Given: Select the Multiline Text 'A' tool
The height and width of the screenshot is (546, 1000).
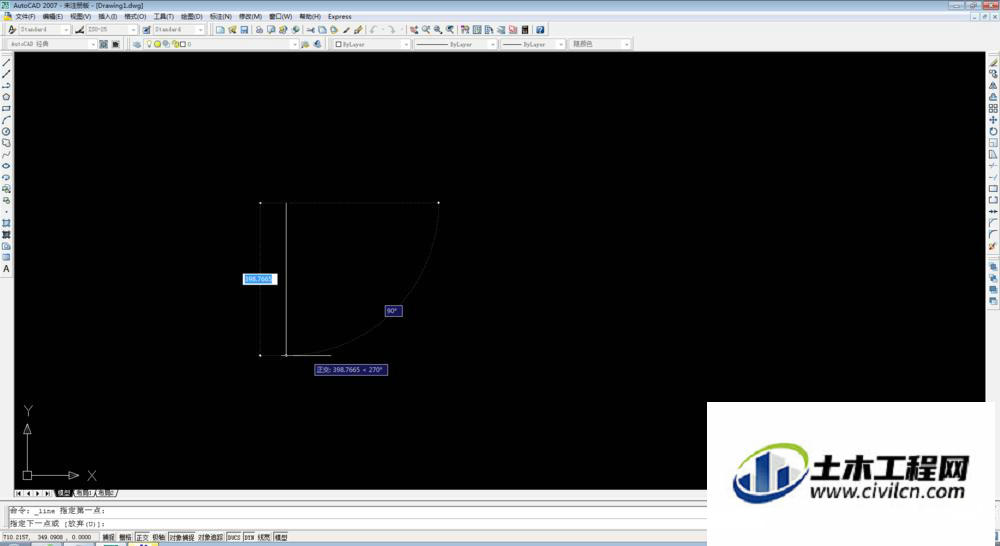Looking at the screenshot, I should [6, 269].
